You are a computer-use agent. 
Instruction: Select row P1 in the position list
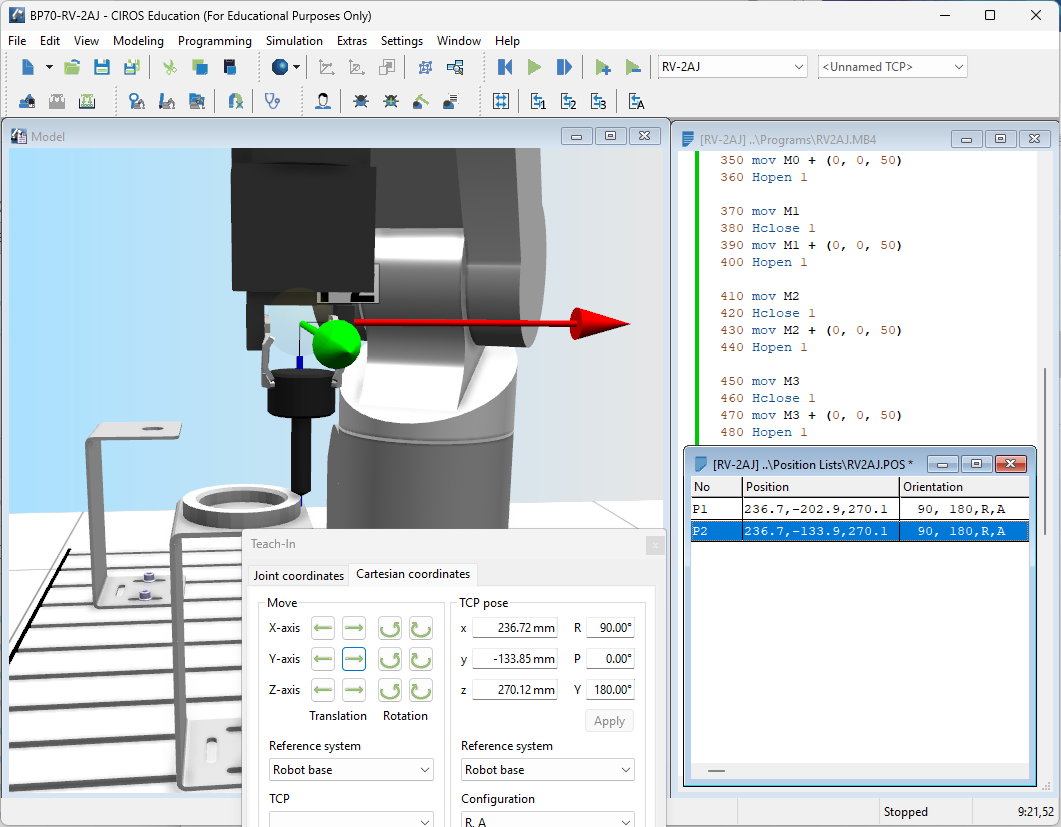pyautogui.click(x=860, y=509)
